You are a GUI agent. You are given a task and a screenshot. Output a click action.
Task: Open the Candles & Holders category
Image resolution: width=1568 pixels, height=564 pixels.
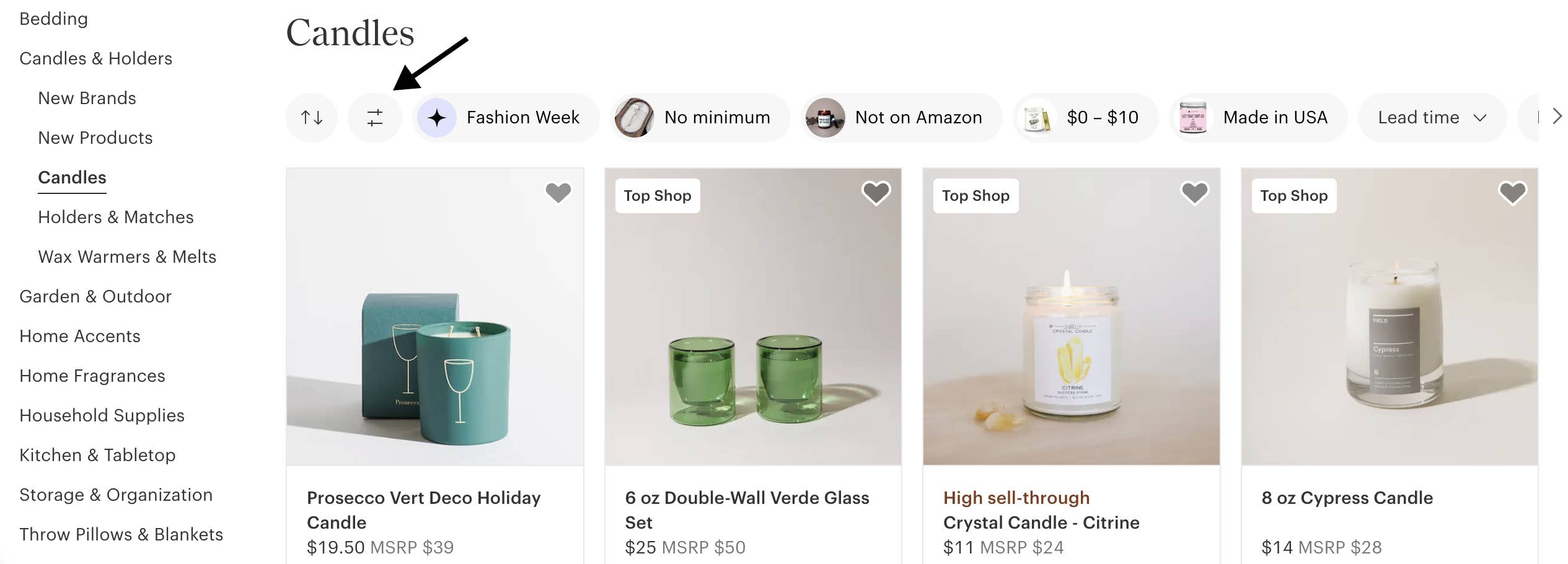[96, 58]
